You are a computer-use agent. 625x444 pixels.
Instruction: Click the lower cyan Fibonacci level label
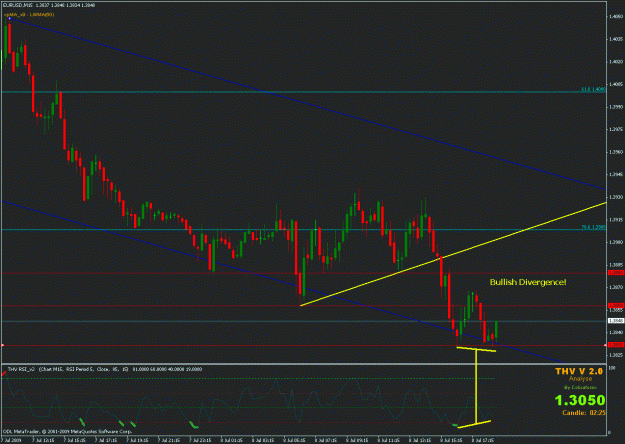[593, 227]
